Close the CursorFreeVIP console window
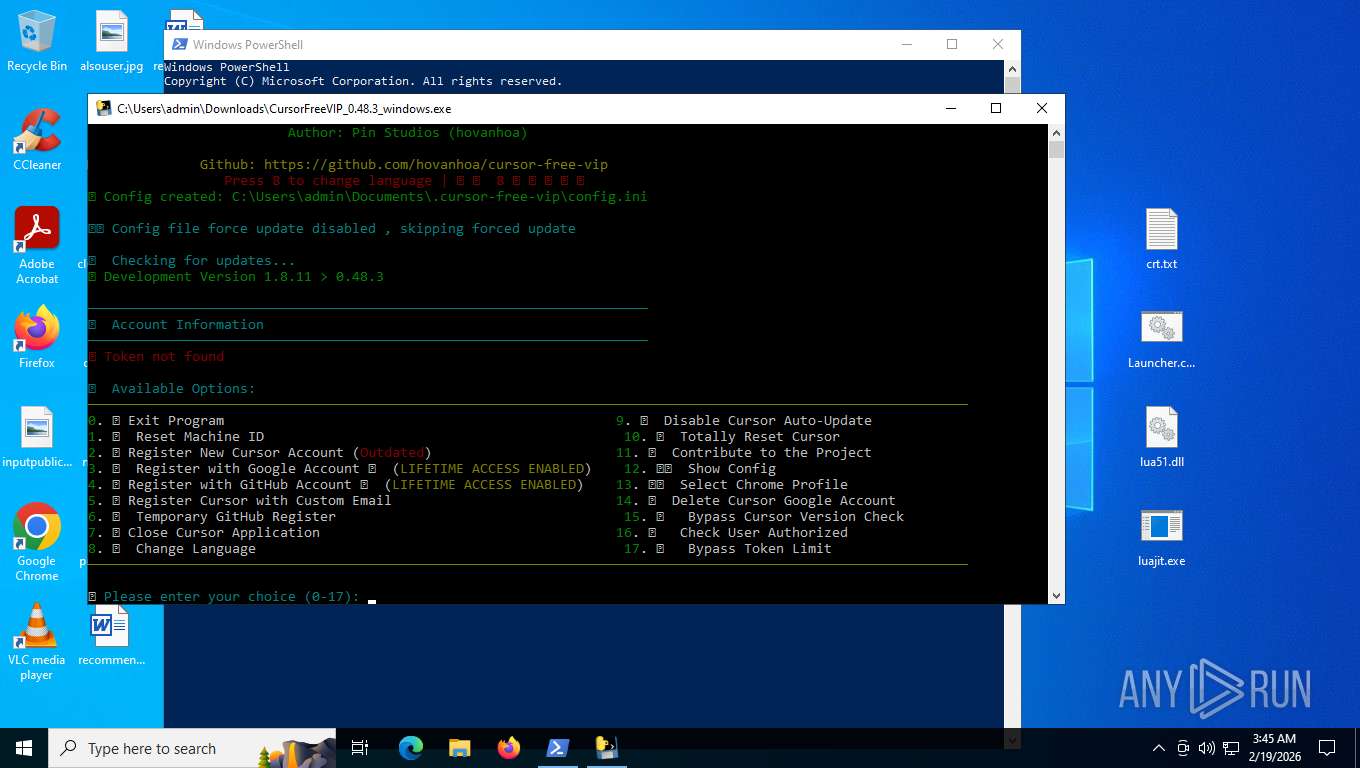 [1042, 108]
